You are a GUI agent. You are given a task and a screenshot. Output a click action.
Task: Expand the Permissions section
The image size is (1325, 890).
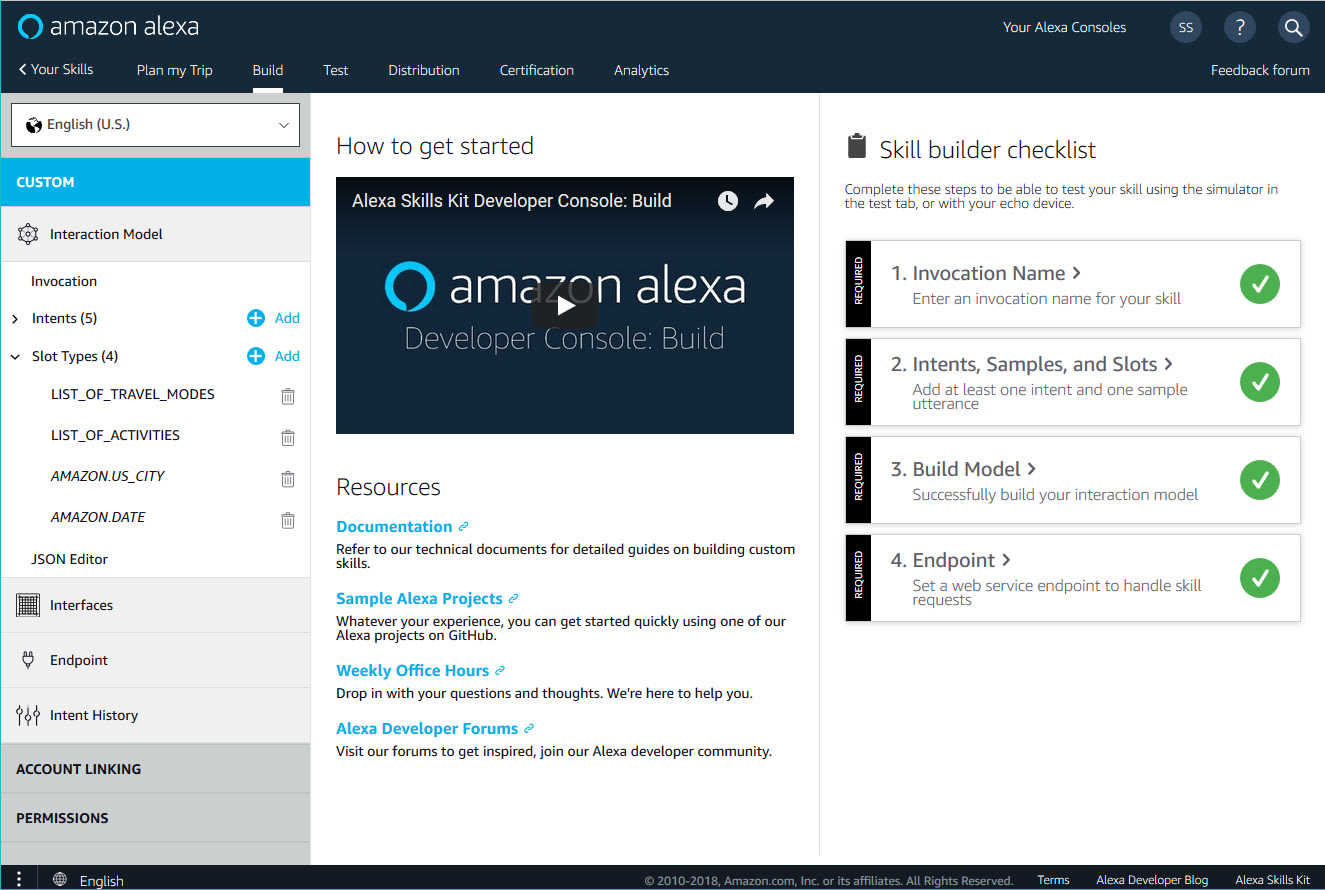click(x=155, y=818)
